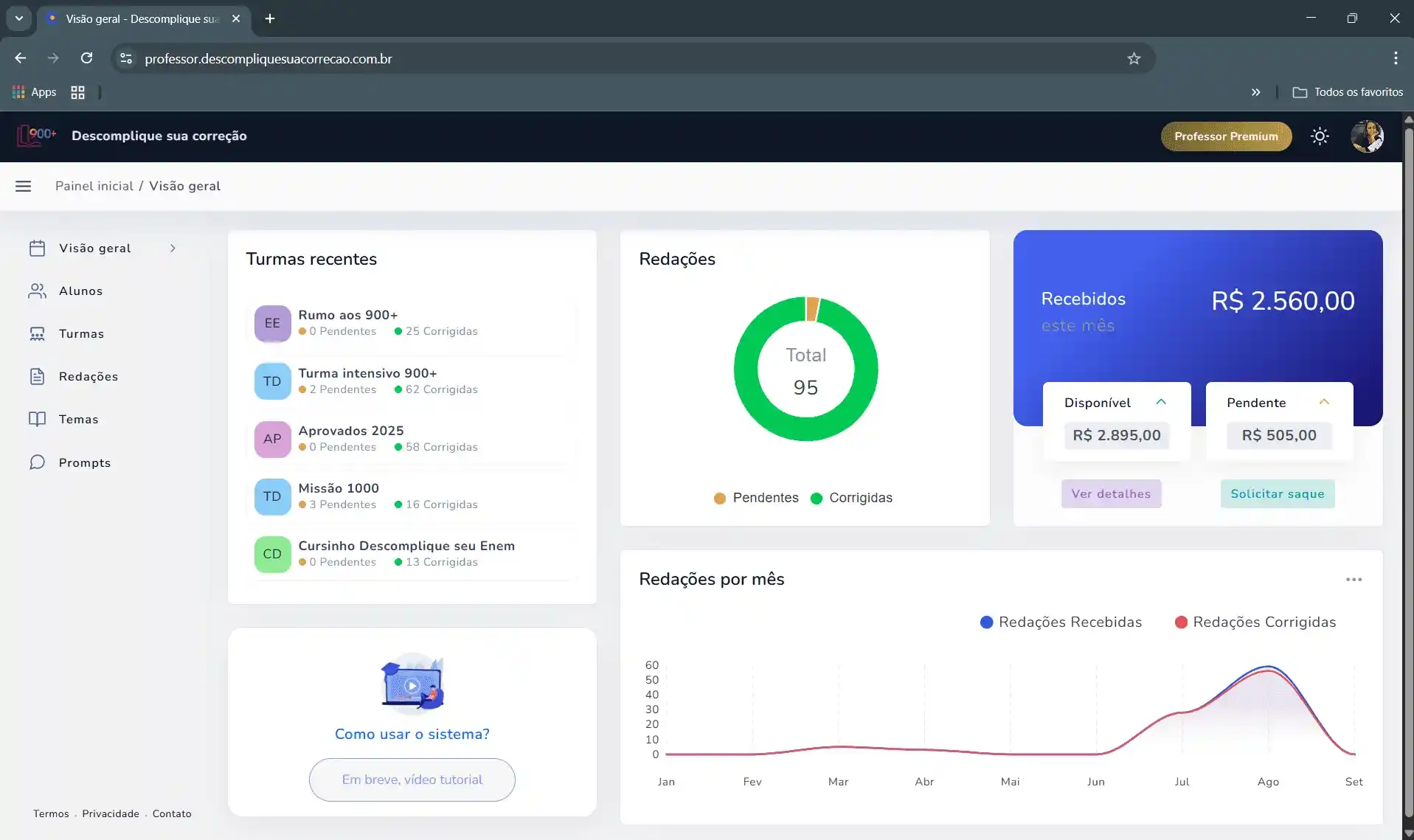Toggle Pendentes in the donut chart legend
1414x840 pixels.
click(756, 498)
